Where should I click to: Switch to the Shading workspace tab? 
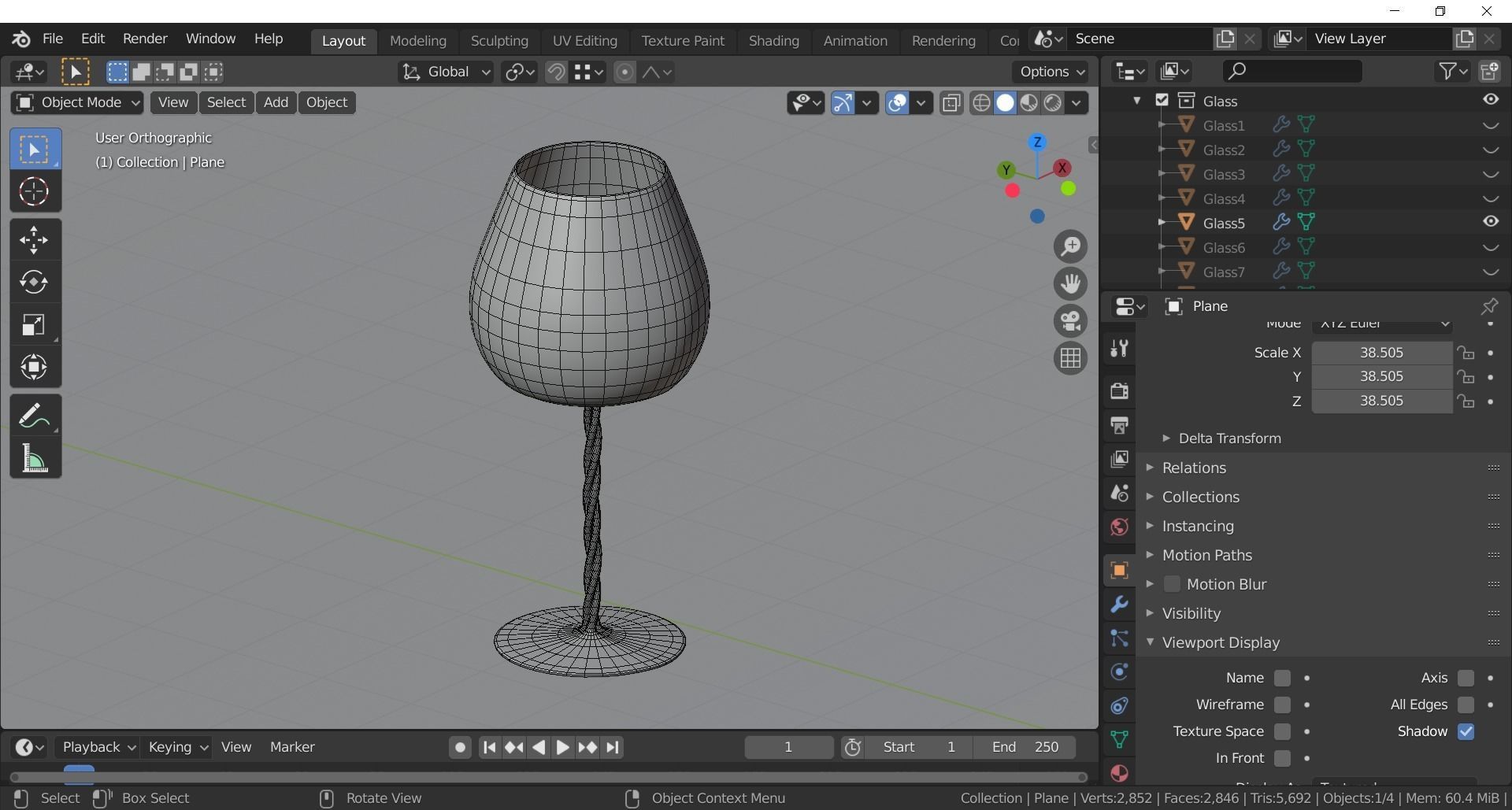click(x=773, y=40)
